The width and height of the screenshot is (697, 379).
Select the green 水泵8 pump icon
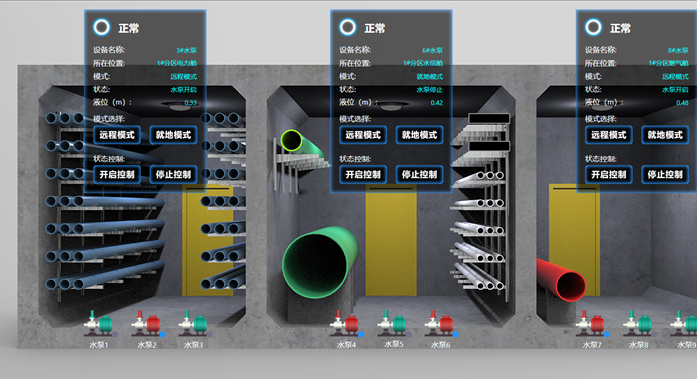pyautogui.click(x=637, y=323)
